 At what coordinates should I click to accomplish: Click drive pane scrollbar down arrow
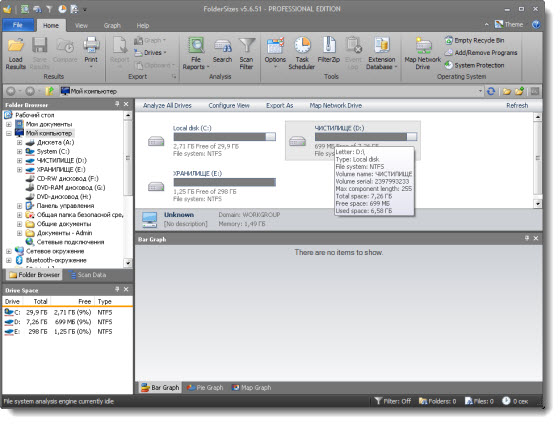[538, 204]
